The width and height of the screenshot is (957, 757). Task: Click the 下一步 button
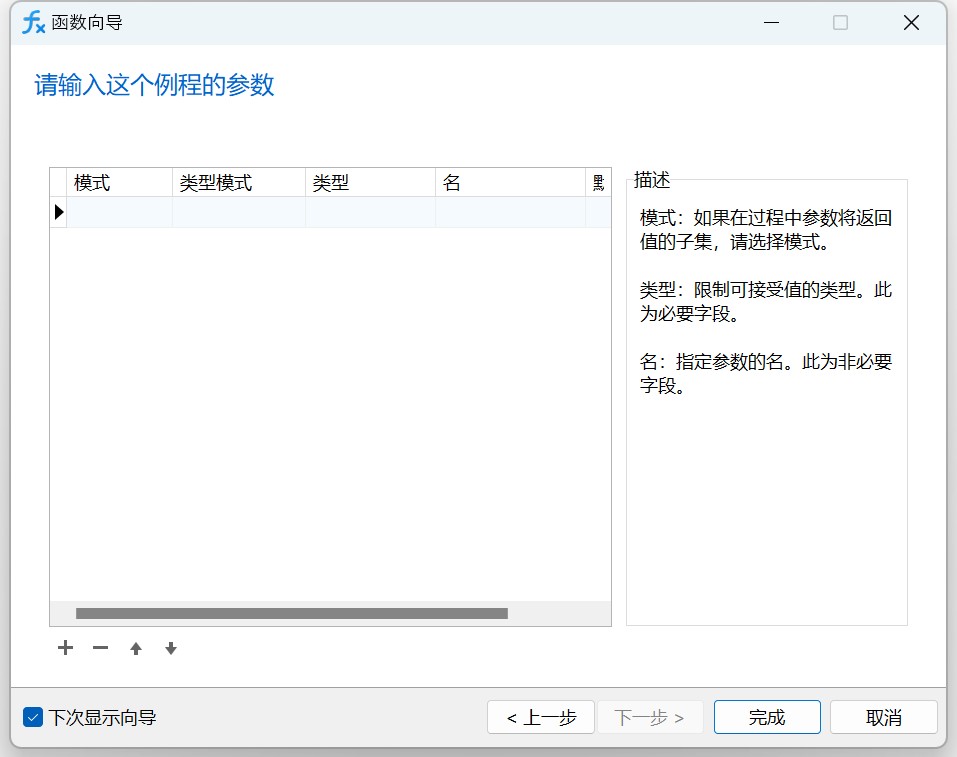click(x=650, y=716)
